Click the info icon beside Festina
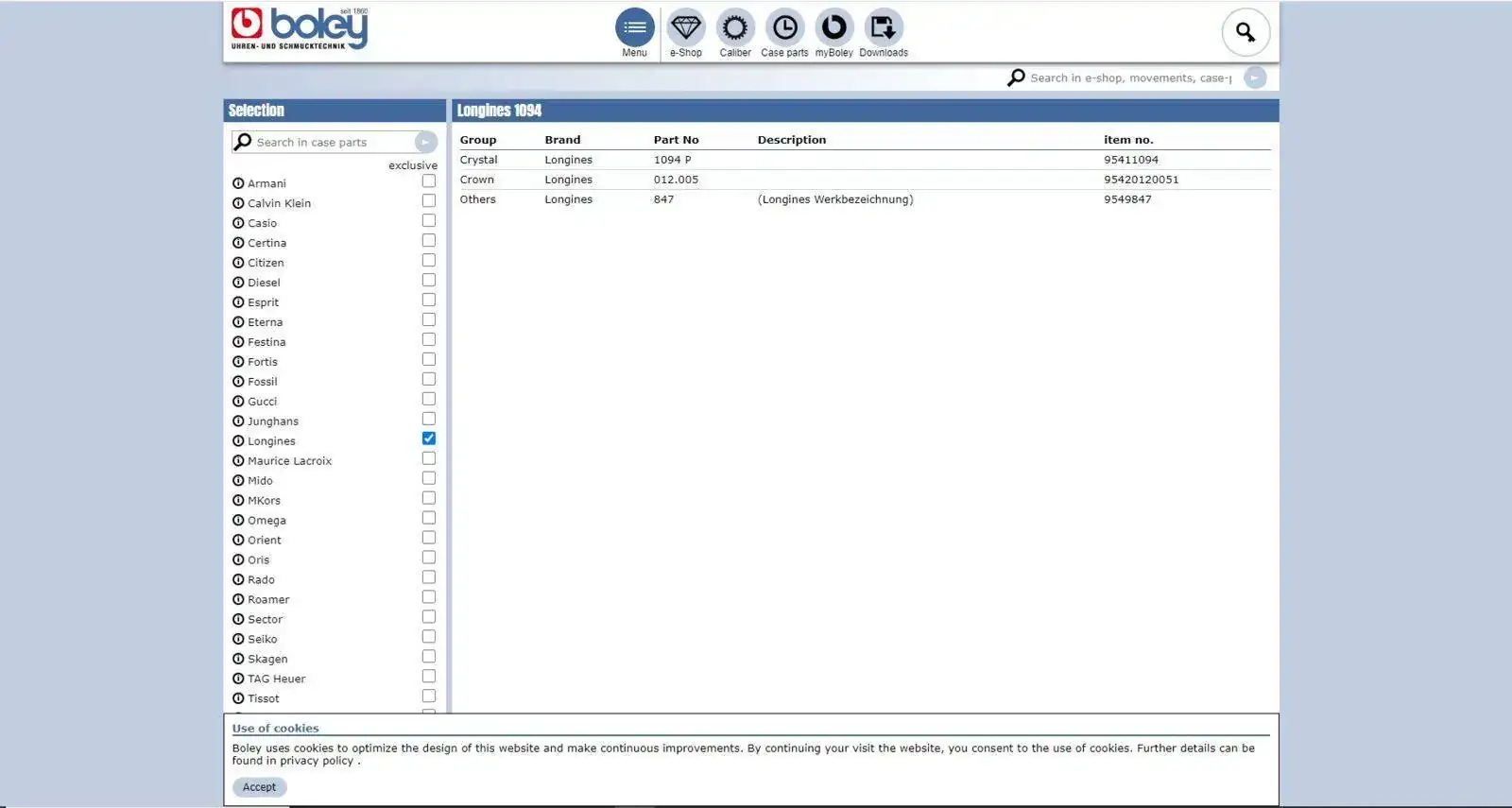 click(x=238, y=342)
